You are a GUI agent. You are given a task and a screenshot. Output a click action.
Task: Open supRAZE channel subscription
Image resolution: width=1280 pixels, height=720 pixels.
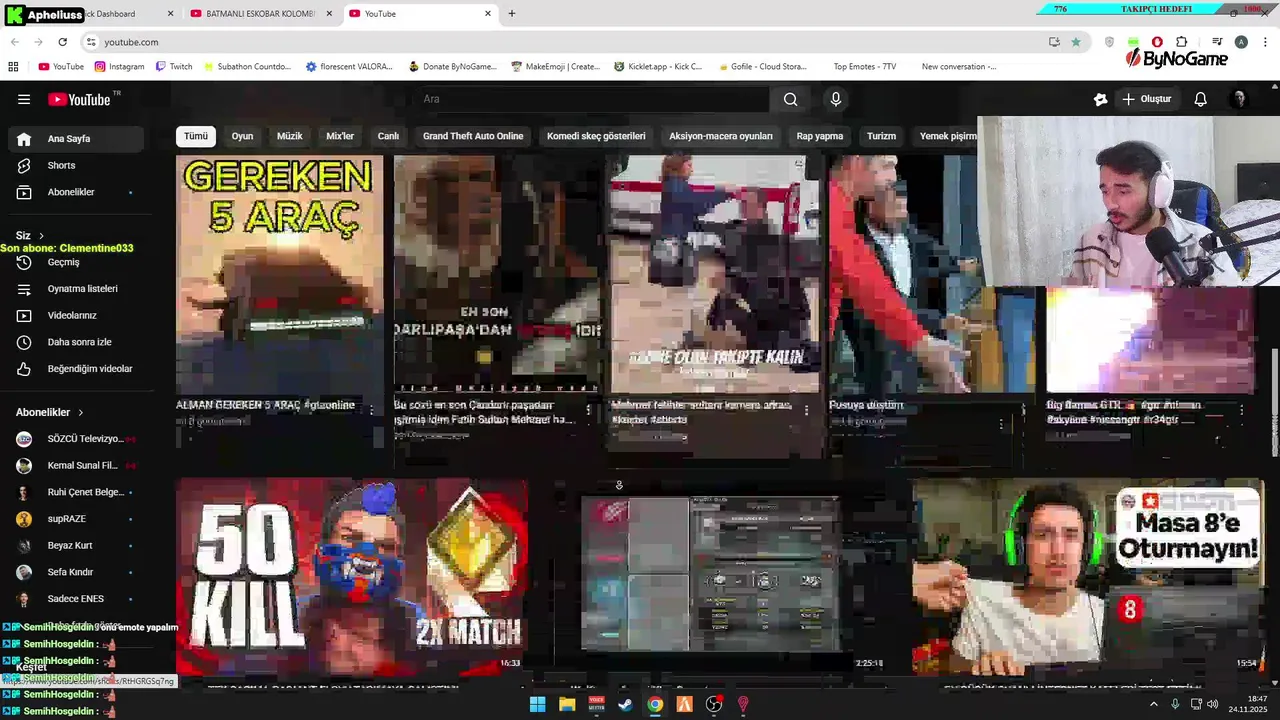pos(78,519)
